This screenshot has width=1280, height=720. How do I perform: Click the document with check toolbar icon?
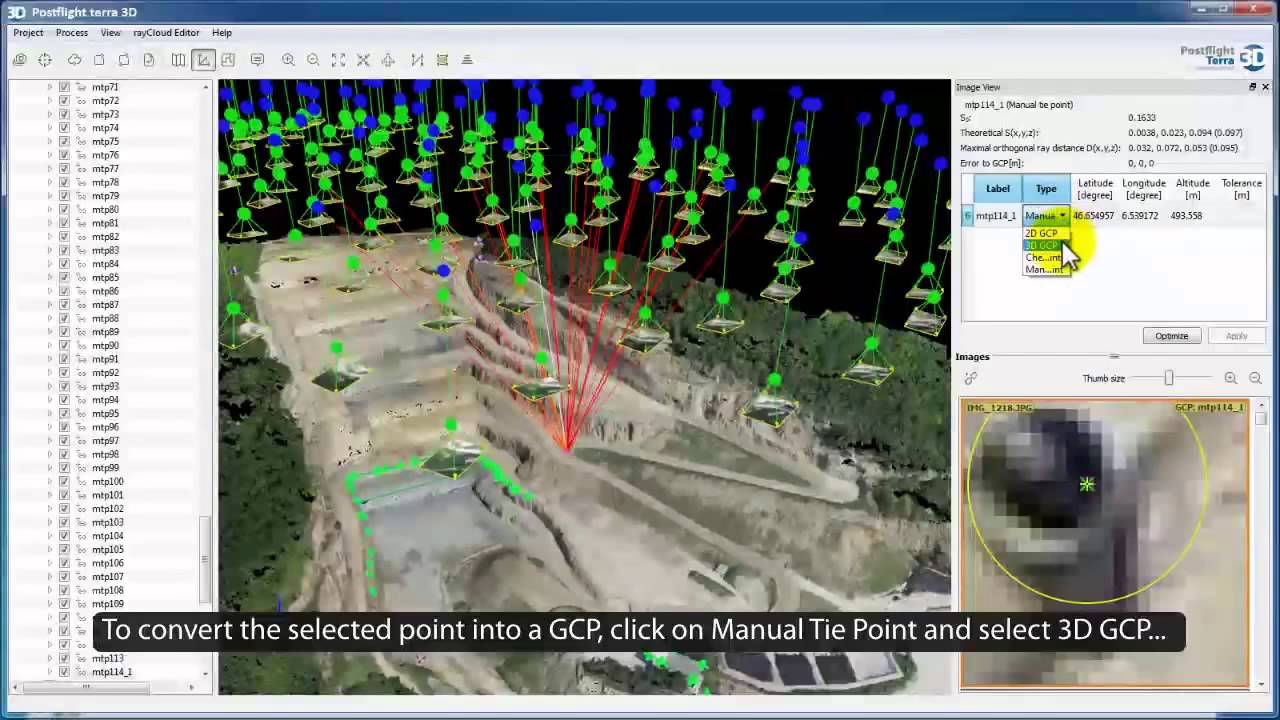(149, 60)
